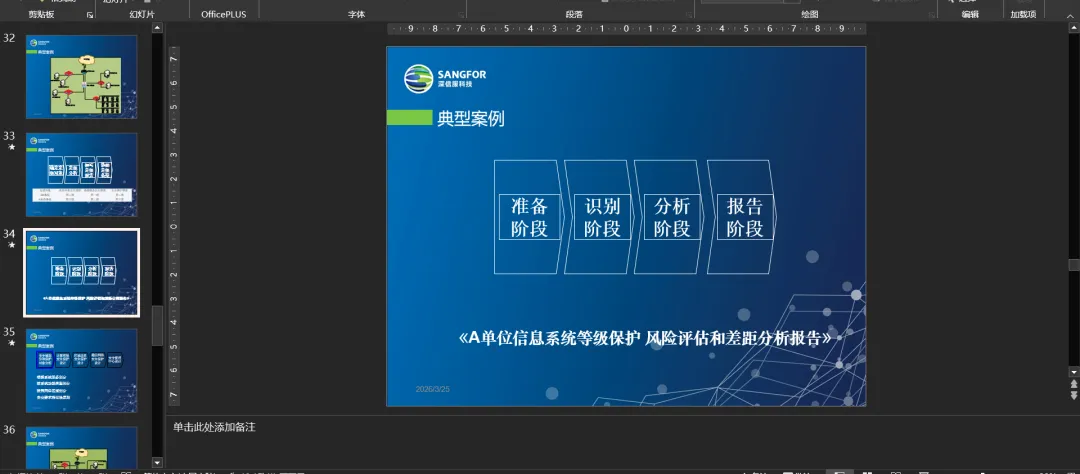Viewport: 1080px width, 474px height.
Task: Click the animation star beside slide 33
Action: click(x=10, y=147)
